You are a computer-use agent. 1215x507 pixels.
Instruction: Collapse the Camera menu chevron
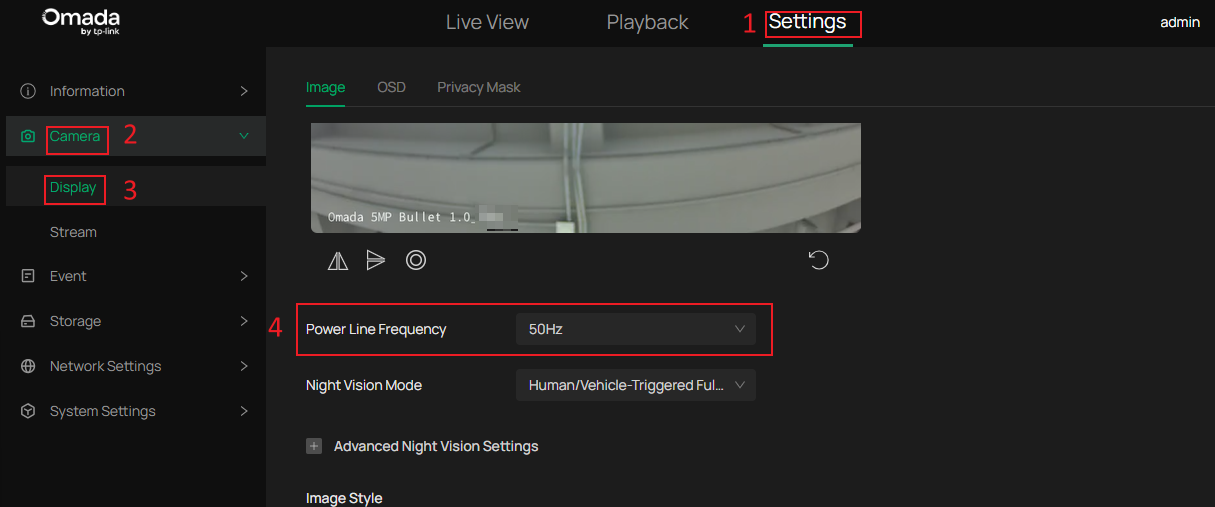click(244, 136)
